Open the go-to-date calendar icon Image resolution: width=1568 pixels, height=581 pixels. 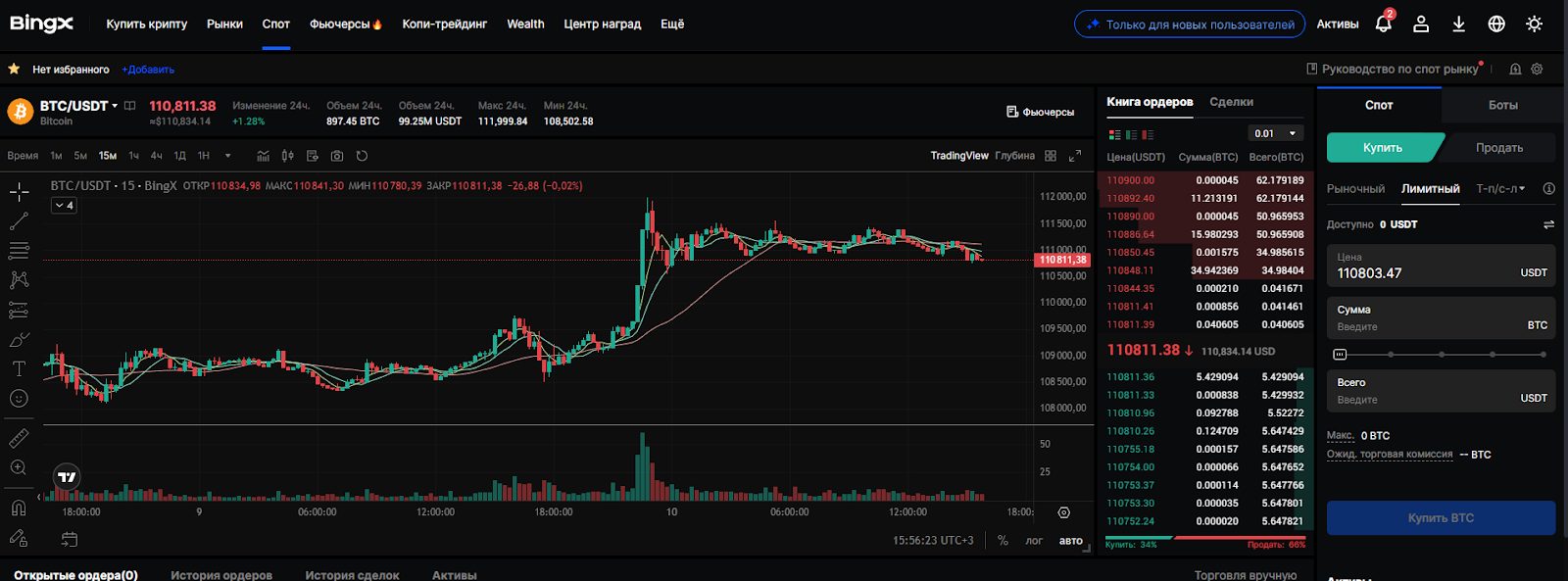coord(69,539)
